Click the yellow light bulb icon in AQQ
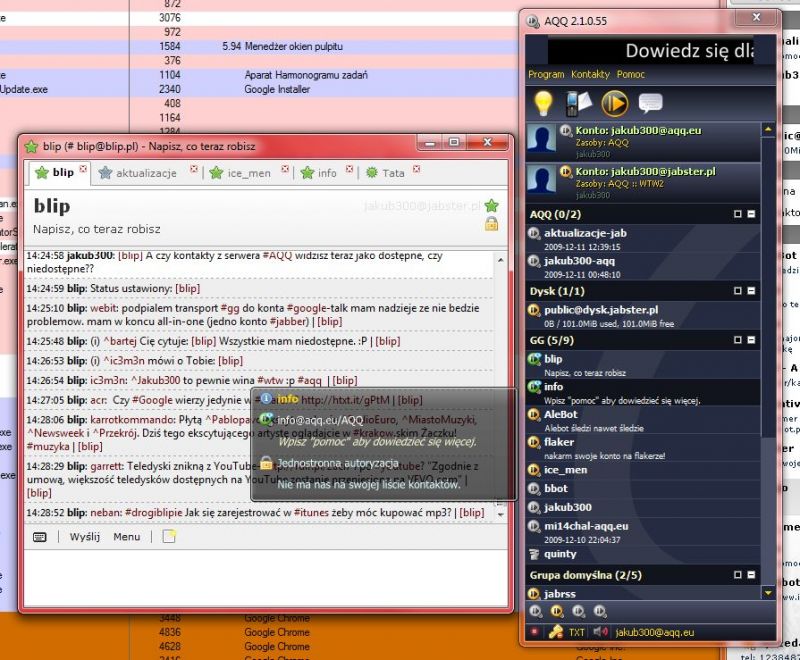Image resolution: width=800 pixels, height=660 pixels. click(543, 103)
